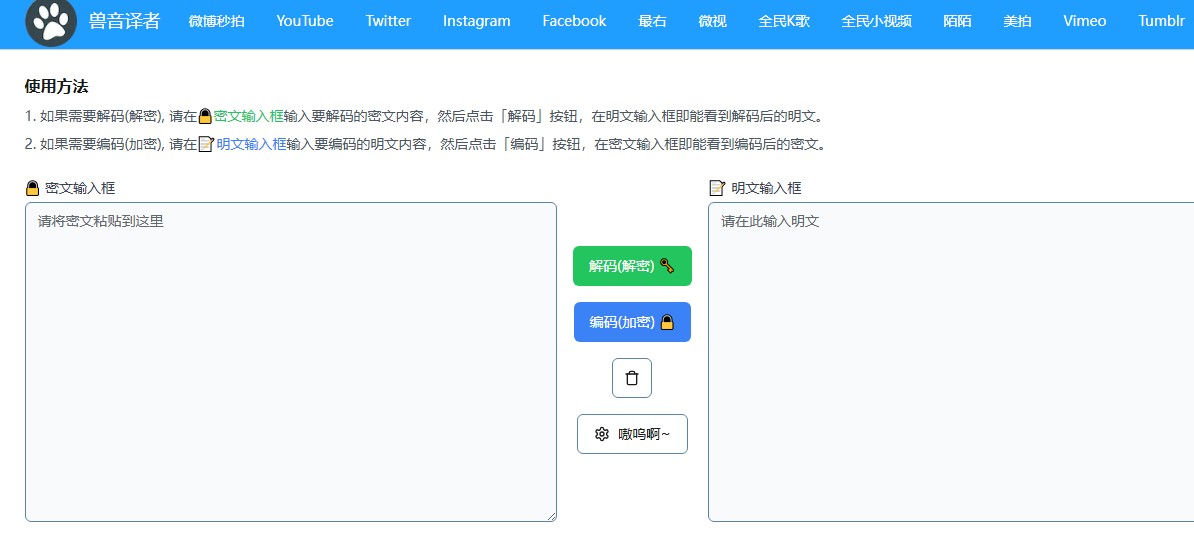Select Facebook in the top navigation
The image size is (1194, 549).
click(x=574, y=21)
